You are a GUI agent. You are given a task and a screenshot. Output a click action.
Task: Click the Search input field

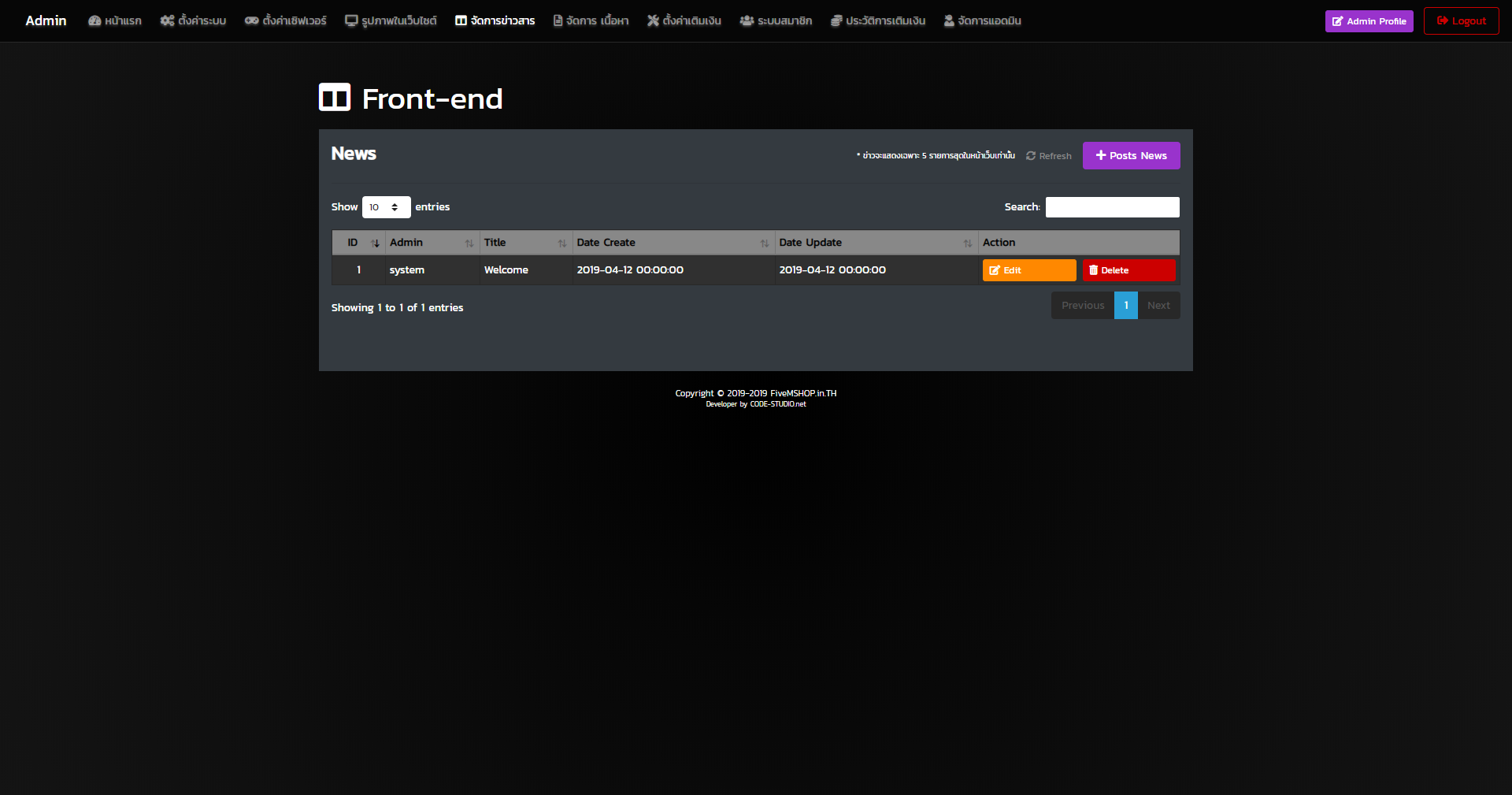click(x=1112, y=207)
